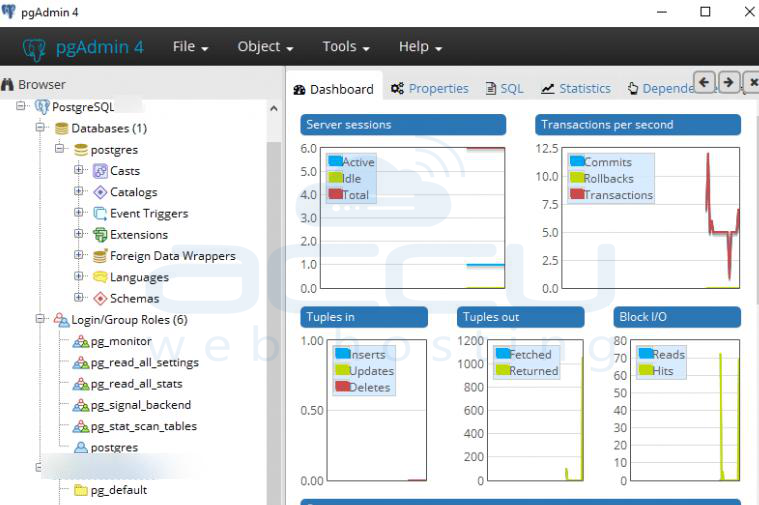Click the Foreign Data Wrappers icon

[100, 256]
